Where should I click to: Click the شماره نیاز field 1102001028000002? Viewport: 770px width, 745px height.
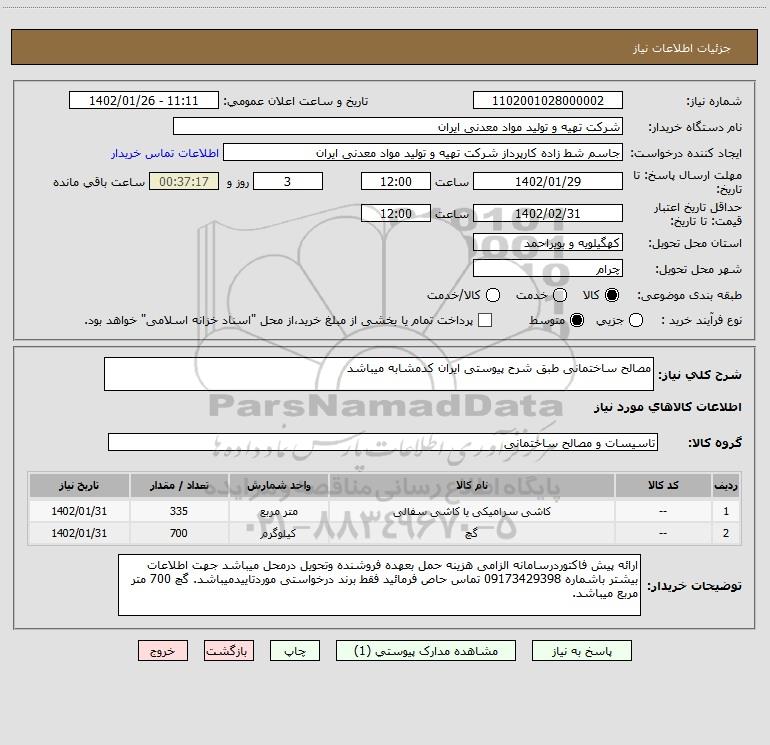coord(548,101)
